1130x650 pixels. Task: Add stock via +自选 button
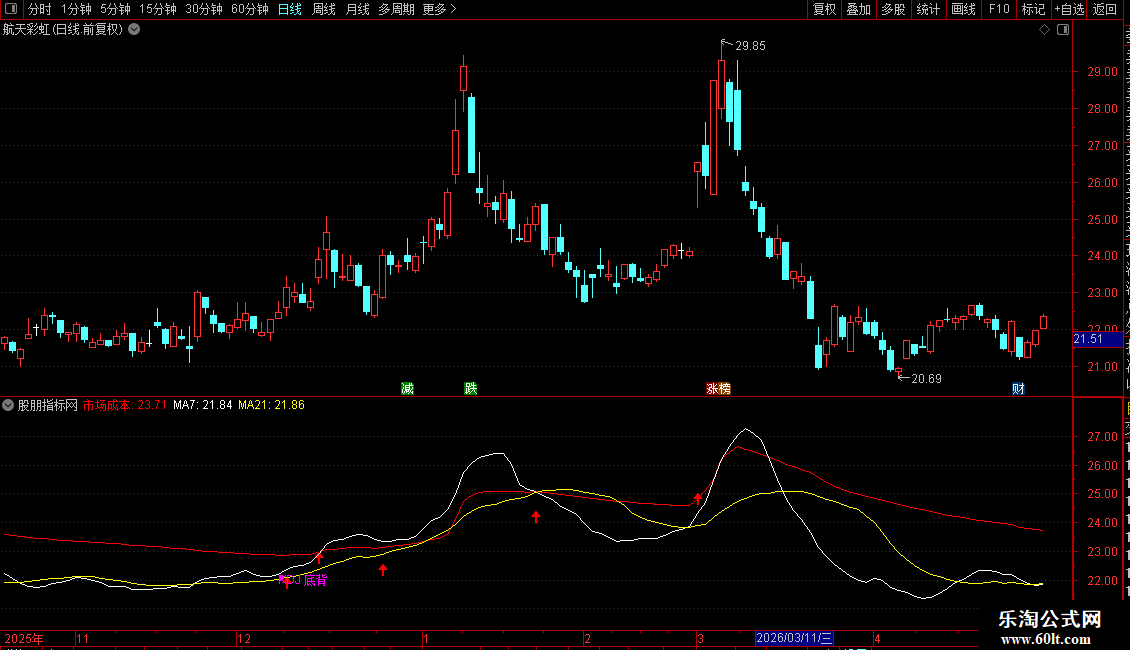pyautogui.click(x=1069, y=9)
